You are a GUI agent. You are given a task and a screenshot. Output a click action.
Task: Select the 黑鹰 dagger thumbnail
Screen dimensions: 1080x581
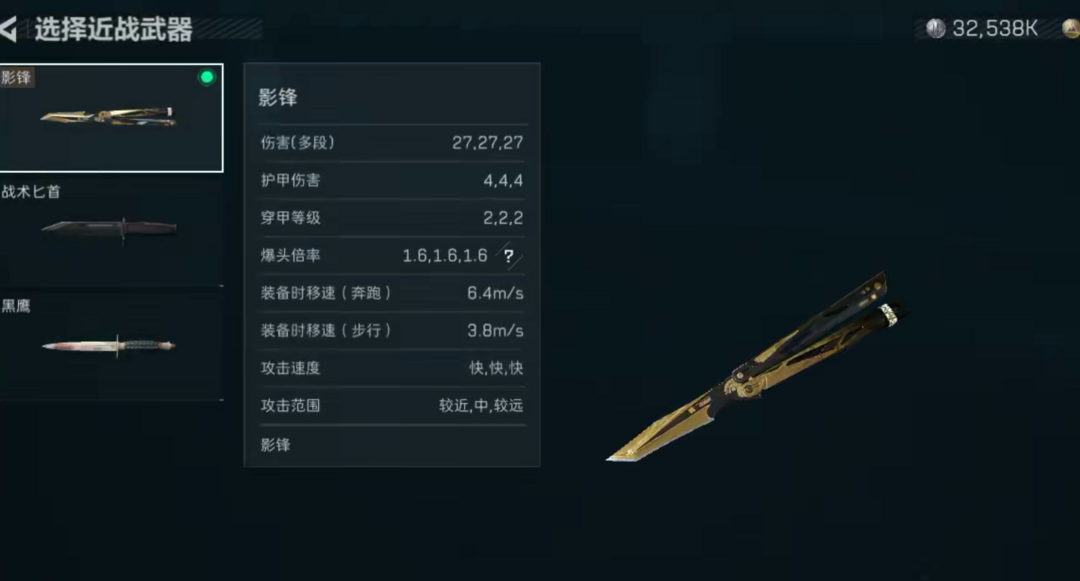pos(111,345)
